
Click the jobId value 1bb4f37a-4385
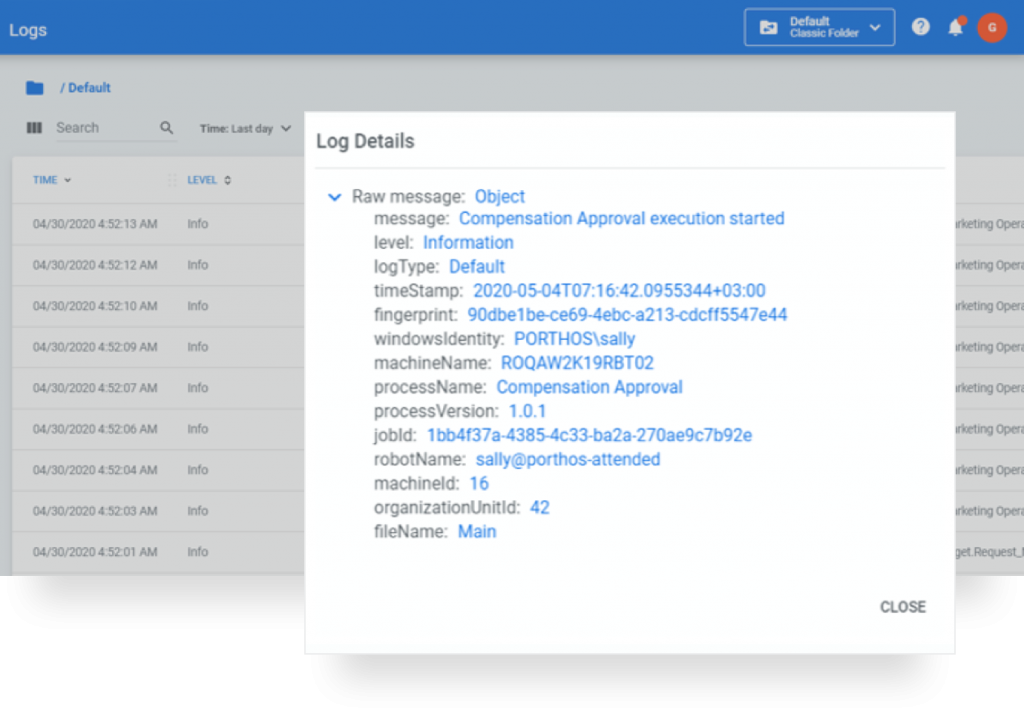[x=589, y=436]
